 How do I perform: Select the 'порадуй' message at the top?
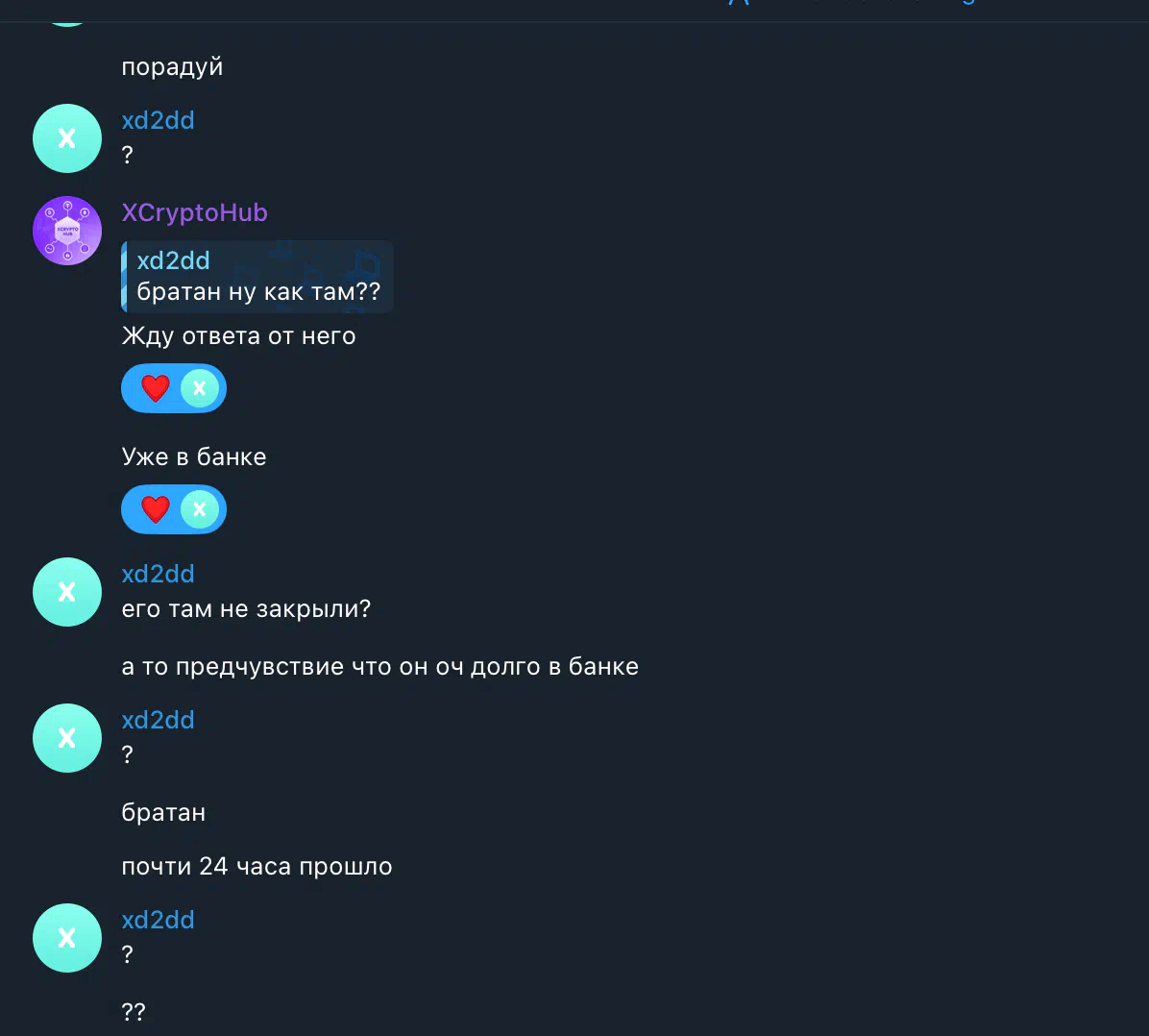click(172, 66)
